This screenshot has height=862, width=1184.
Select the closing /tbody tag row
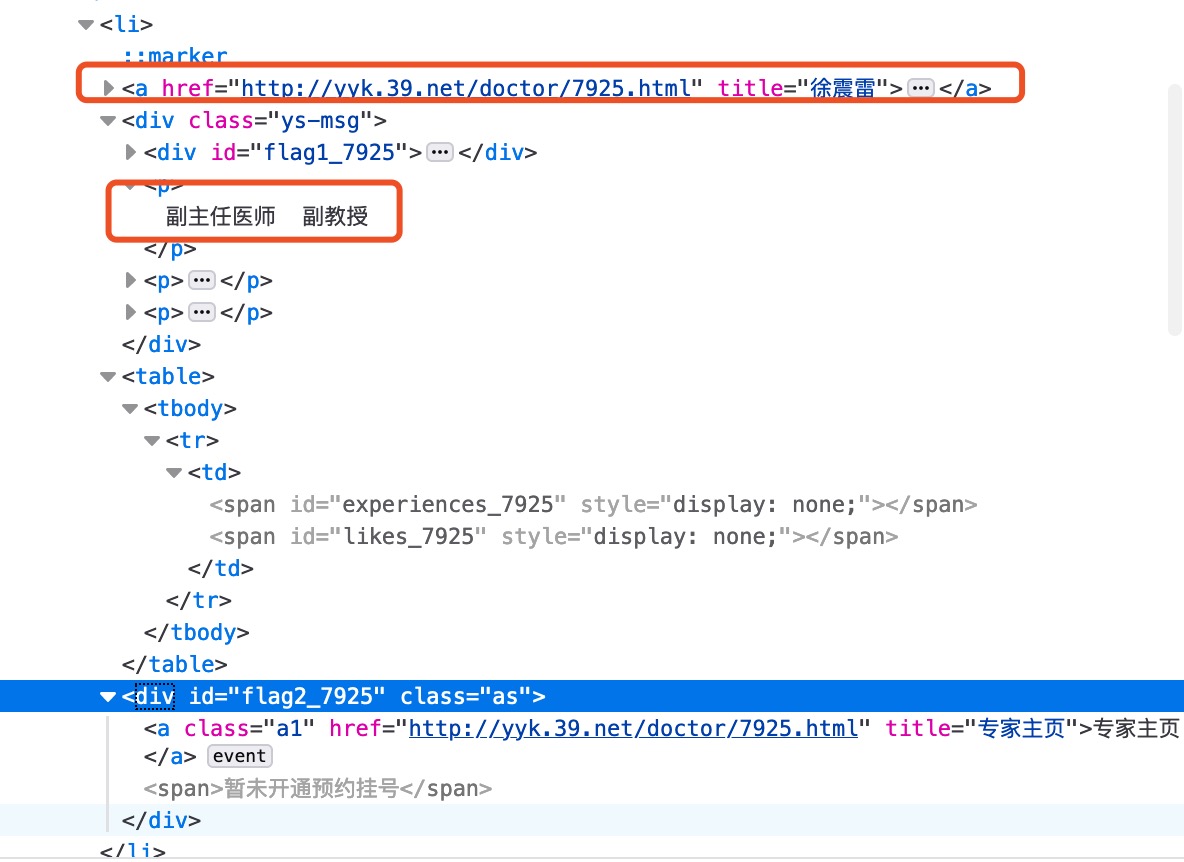tap(196, 633)
